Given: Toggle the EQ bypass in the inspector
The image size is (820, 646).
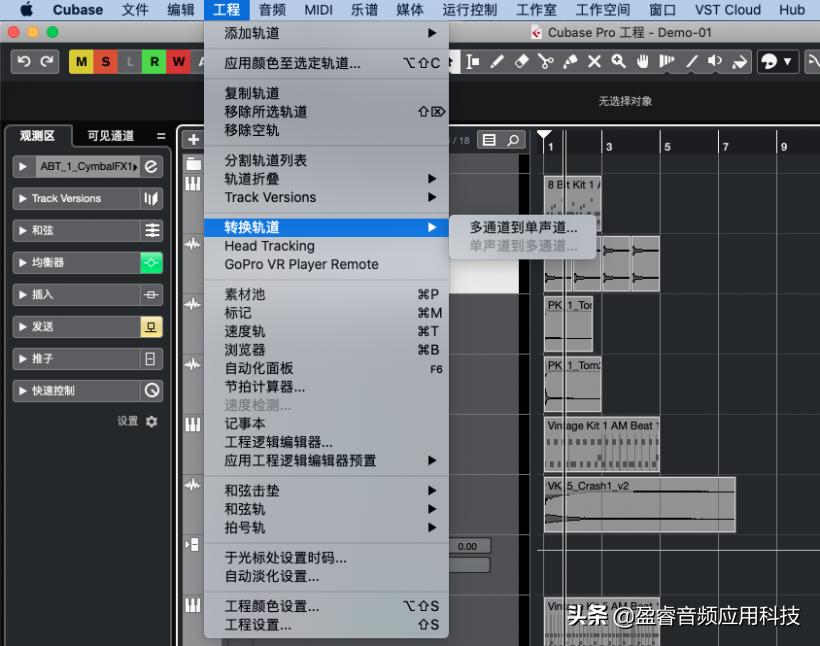Looking at the screenshot, I should point(152,262).
